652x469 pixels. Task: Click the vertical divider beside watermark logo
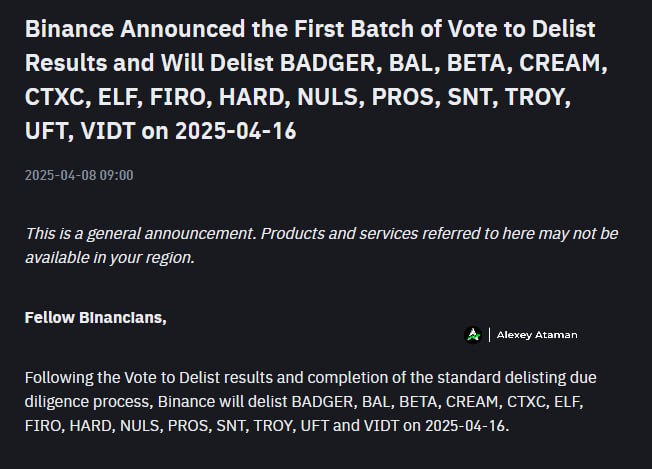tap(489, 335)
